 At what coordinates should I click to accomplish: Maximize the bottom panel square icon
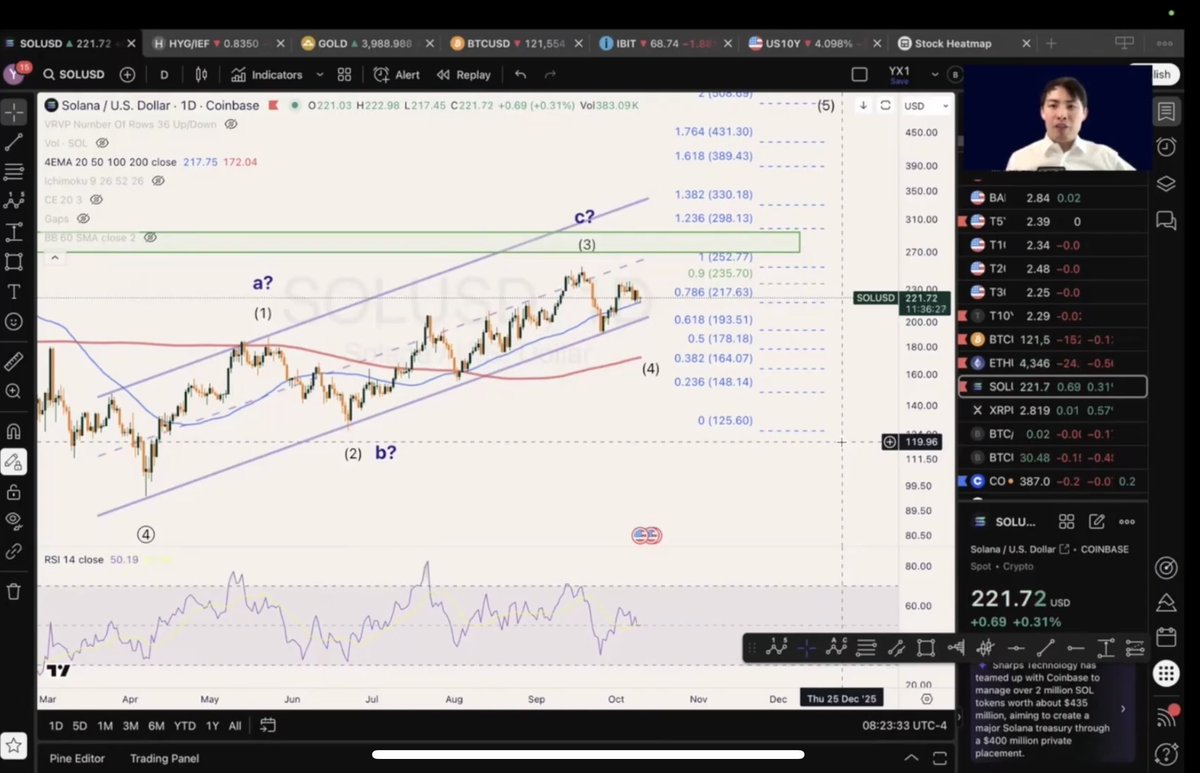939,758
